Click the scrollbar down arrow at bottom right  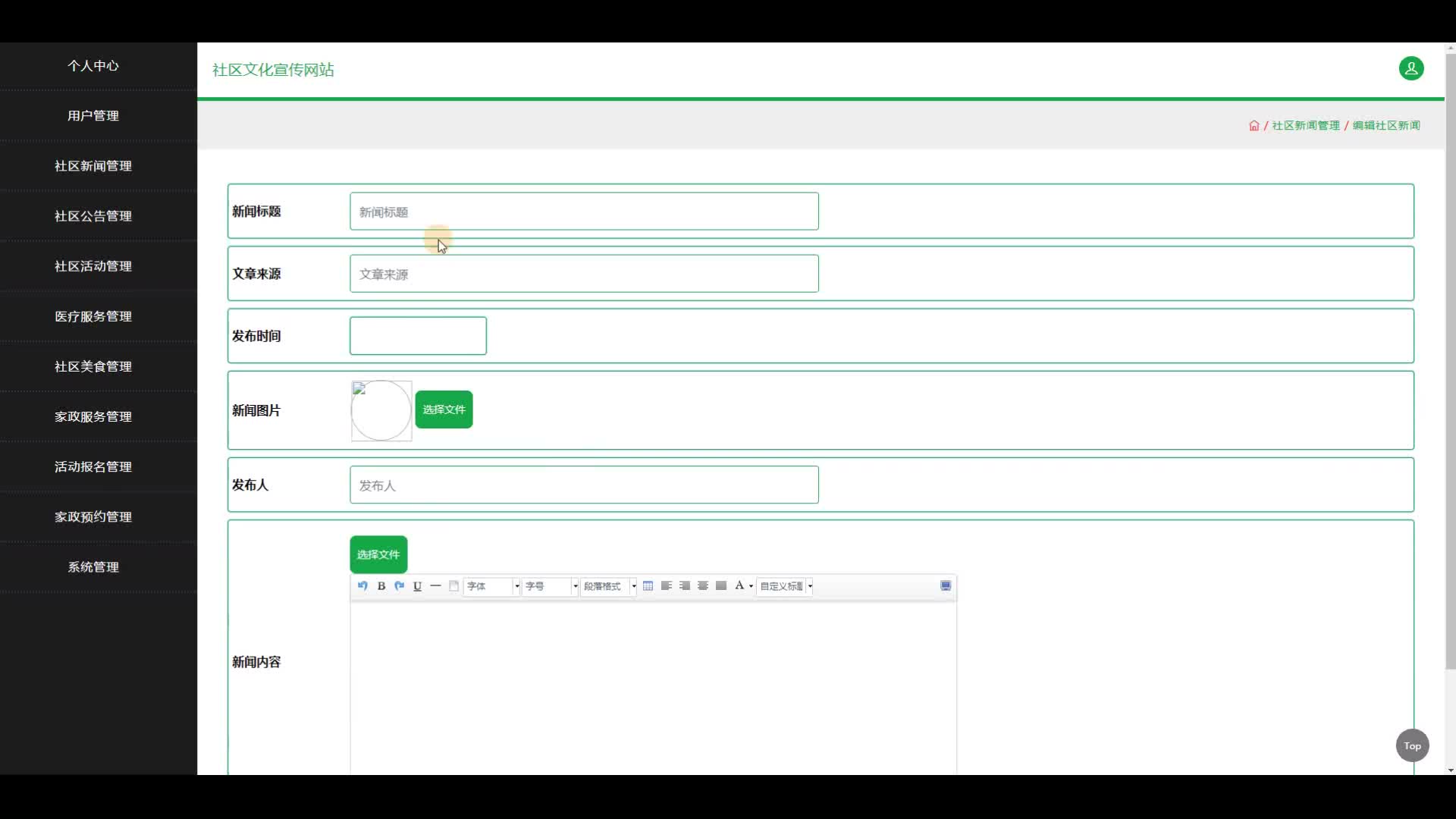[x=1450, y=770]
